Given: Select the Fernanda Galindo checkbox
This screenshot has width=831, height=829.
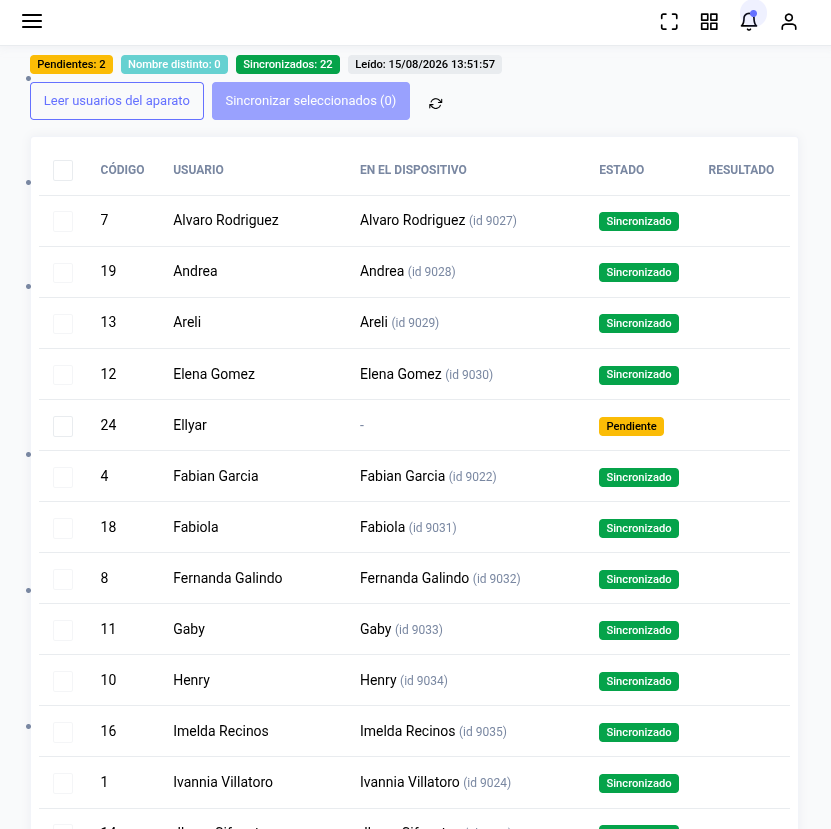Looking at the screenshot, I should (x=63, y=579).
